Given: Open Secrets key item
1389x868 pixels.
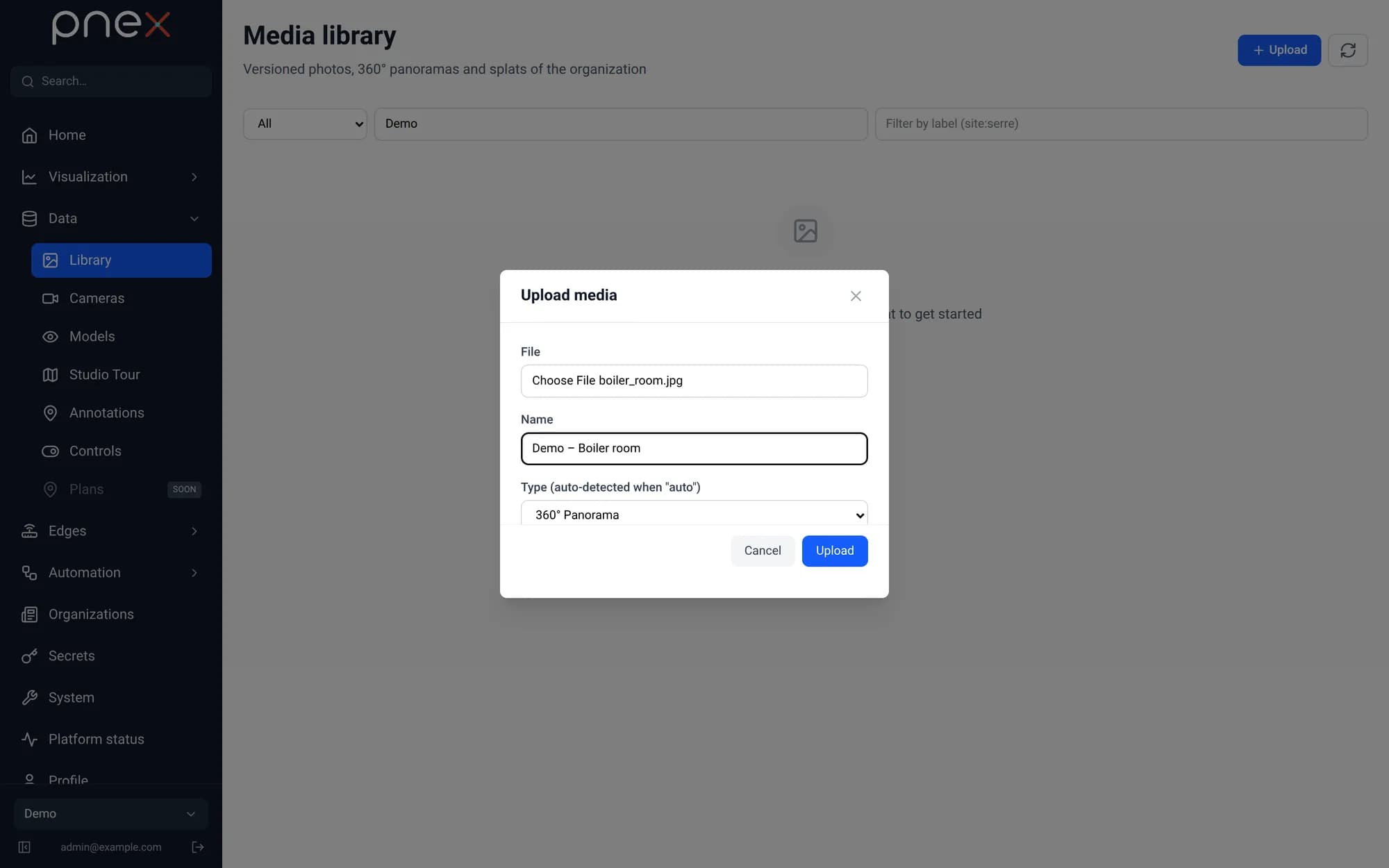Looking at the screenshot, I should click(x=111, y=656).
